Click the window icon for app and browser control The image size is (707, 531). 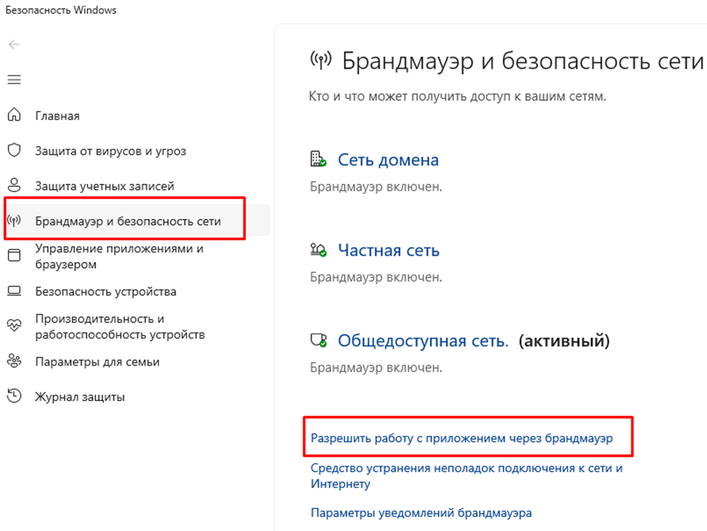14,256
